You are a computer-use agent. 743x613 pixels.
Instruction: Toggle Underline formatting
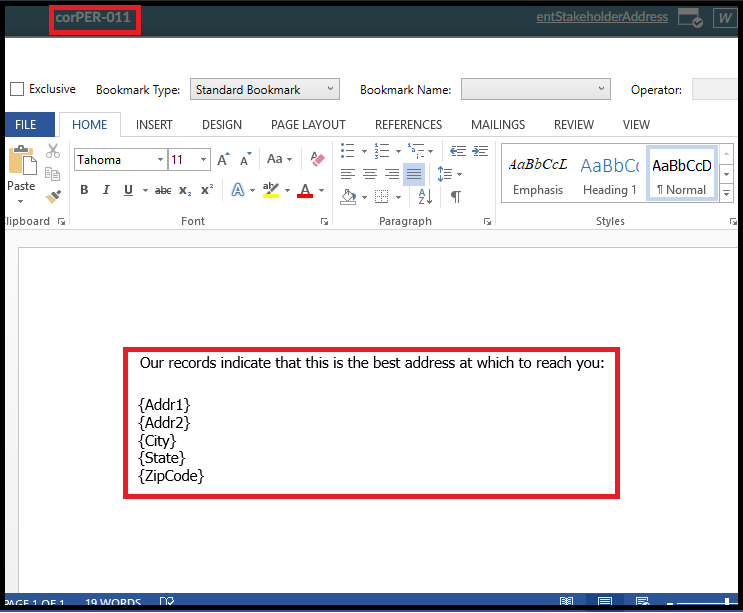128,190
